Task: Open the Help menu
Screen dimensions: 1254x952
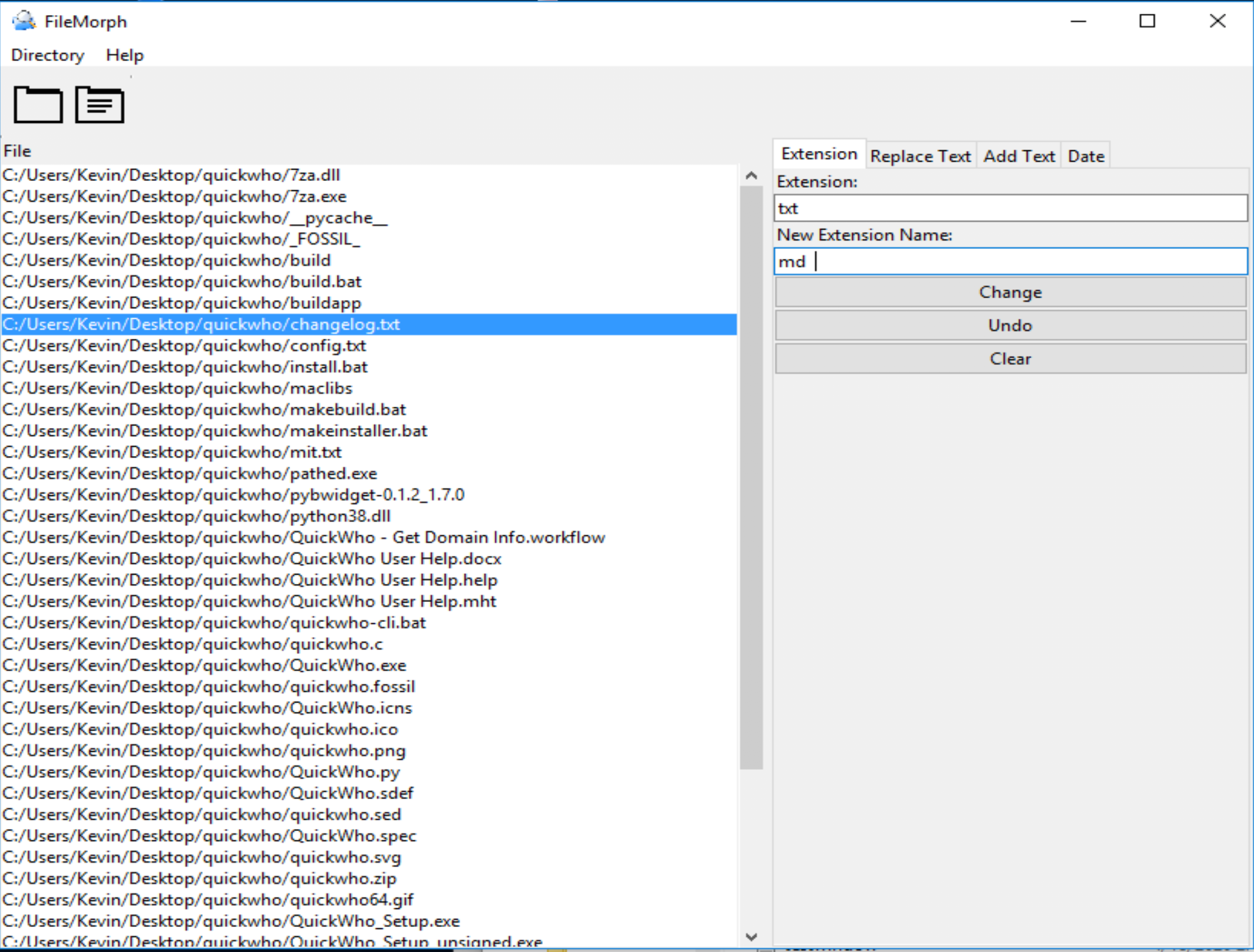Action: (125, 55)
